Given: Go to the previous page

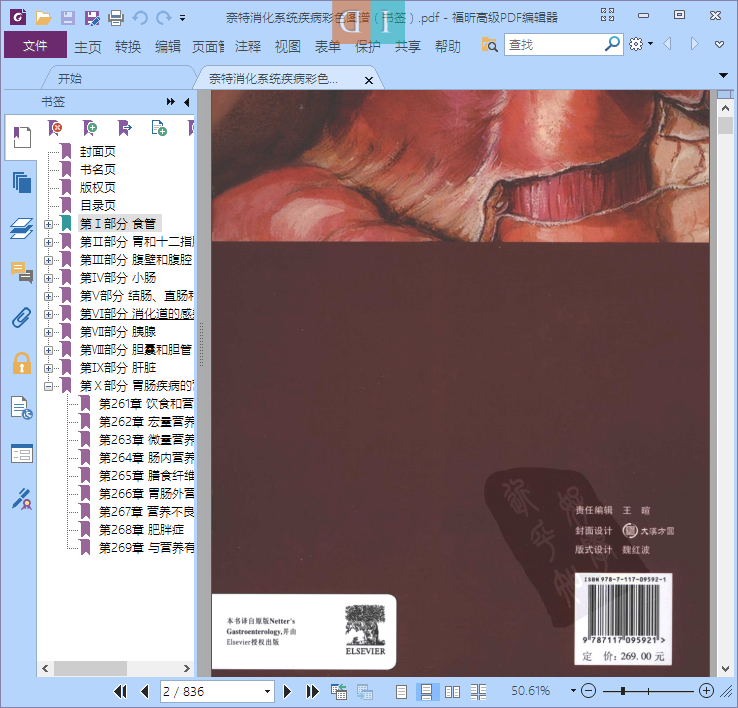Looking at the screenshot, I should pyautogui.click(x=144, y=691).
